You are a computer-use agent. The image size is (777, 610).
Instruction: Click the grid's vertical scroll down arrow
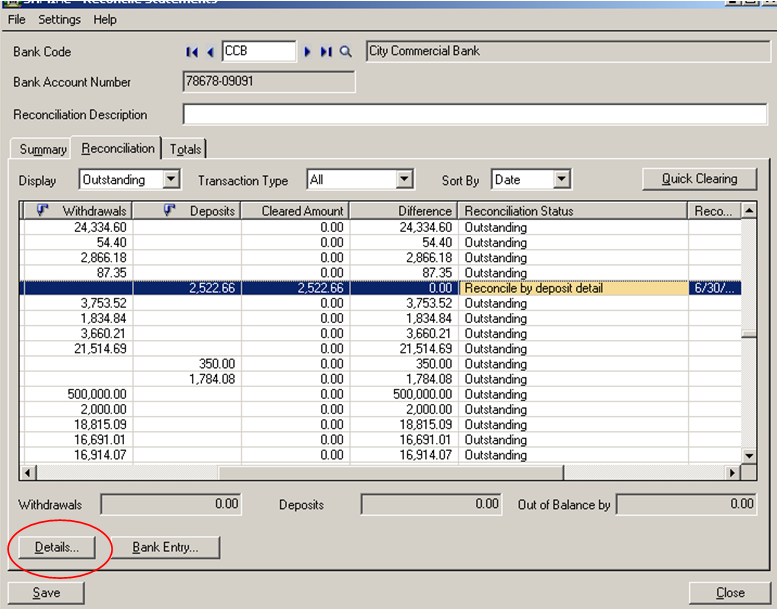(x=749, y=455)
